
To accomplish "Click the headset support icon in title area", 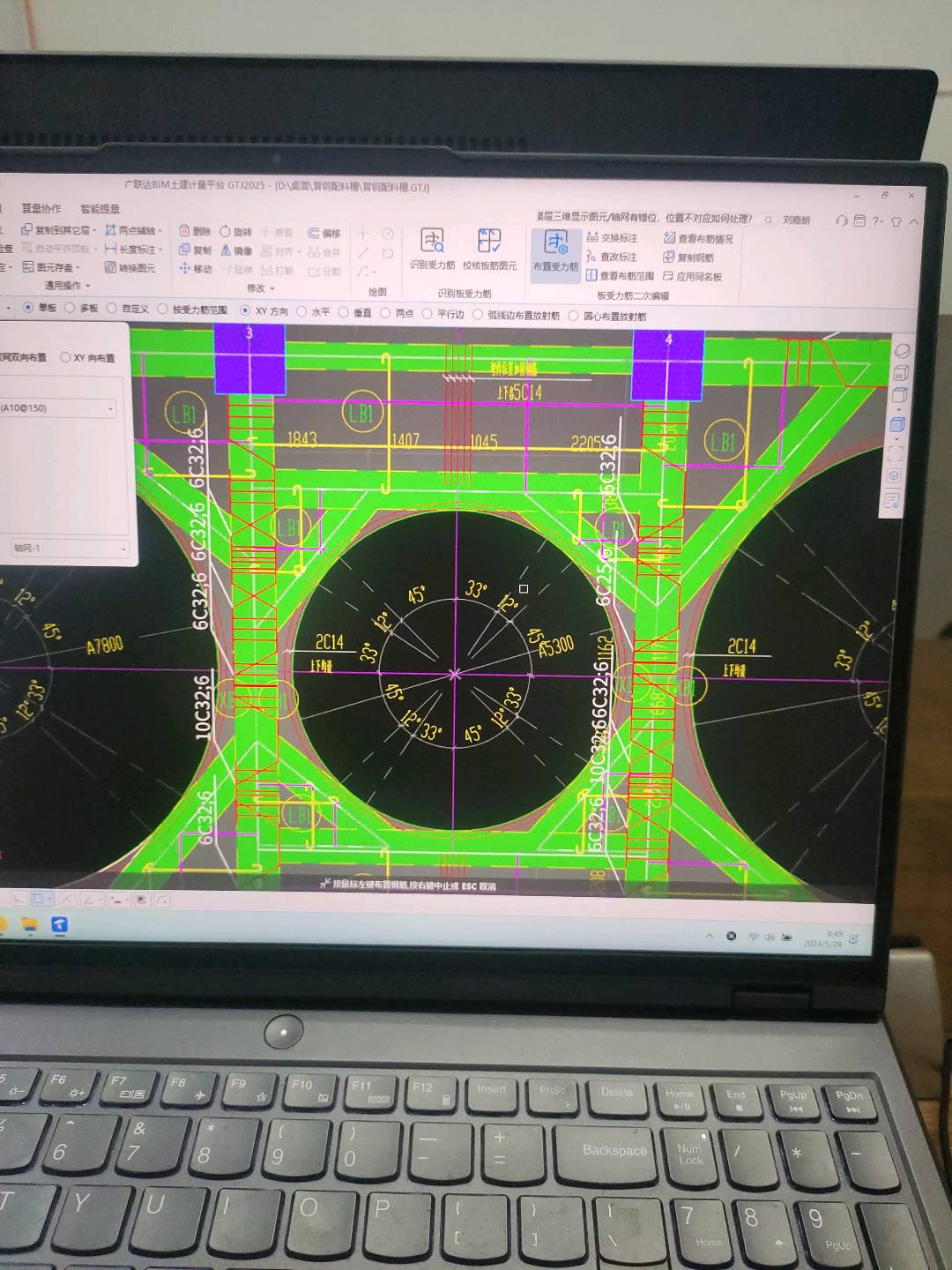I will (x=841, y=220).
